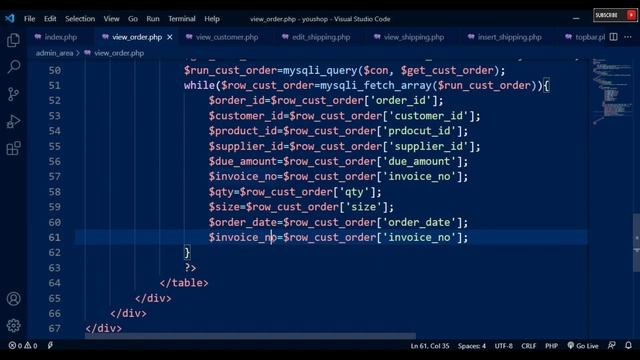Click the vertical scrollbar thumb
The width and height of the screenshot is (640, 360).
(x=636, y=242)
